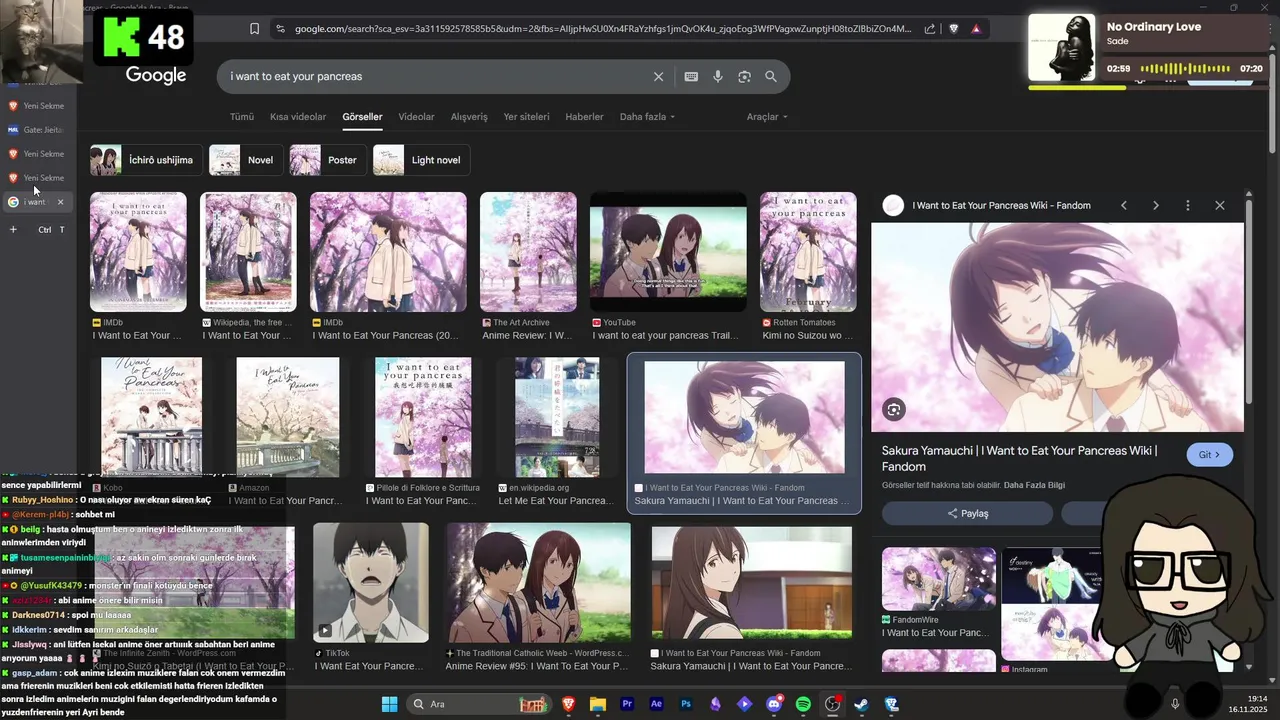The image size is (1280, 720).
Task: Switch to the 'Videolar' tab
Action: (x=417, y=117)
